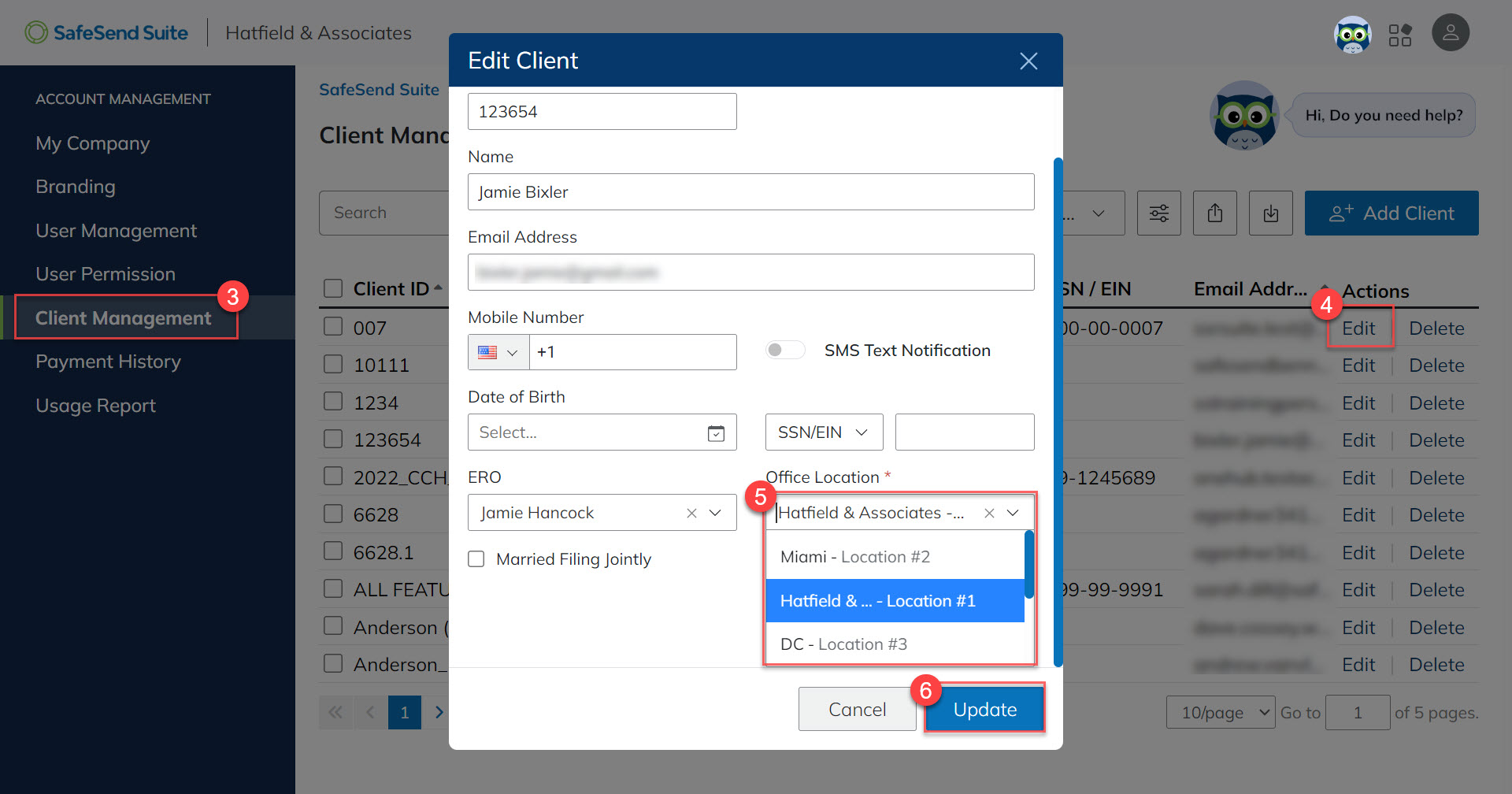Click the Update button

985,709
